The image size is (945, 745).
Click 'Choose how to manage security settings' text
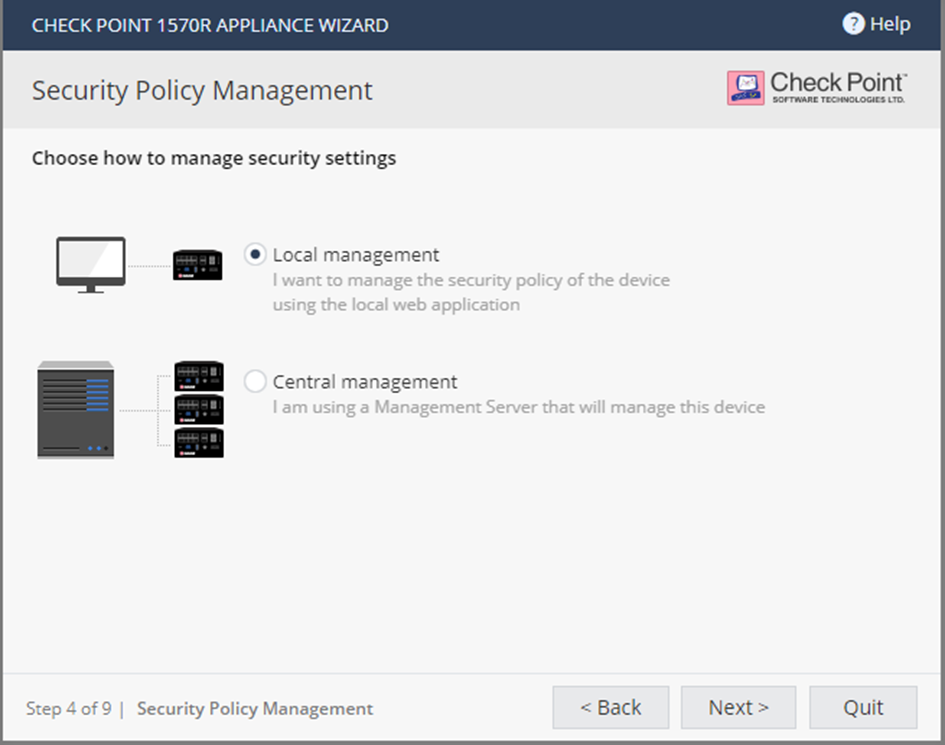214,158
